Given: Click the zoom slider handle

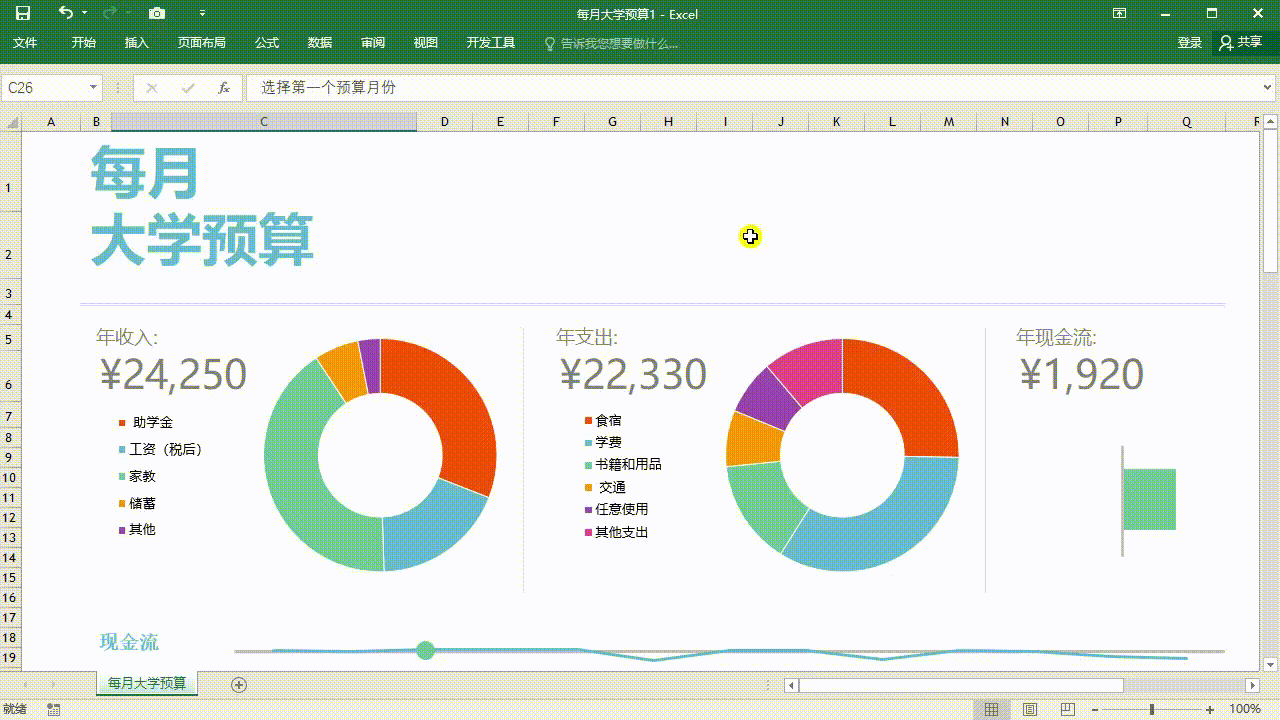Looking at the screenshot, I should 1152,709.
